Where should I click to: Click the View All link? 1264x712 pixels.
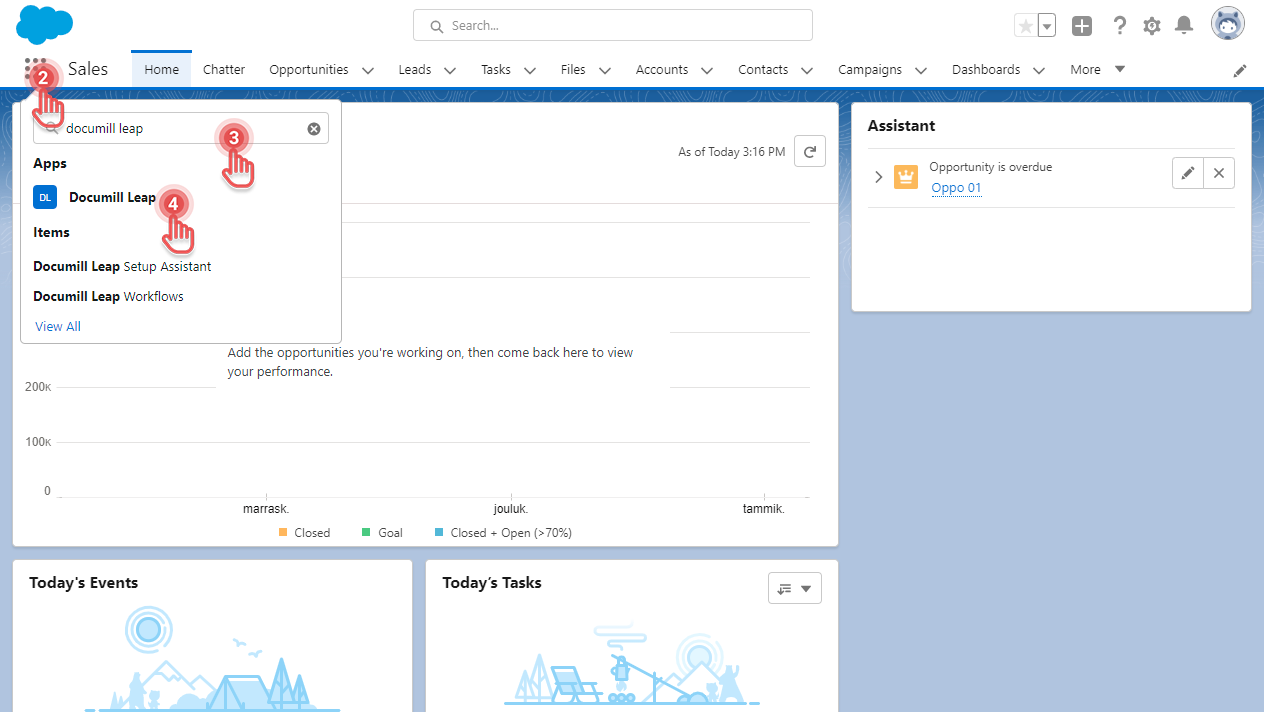coord(58,327)
